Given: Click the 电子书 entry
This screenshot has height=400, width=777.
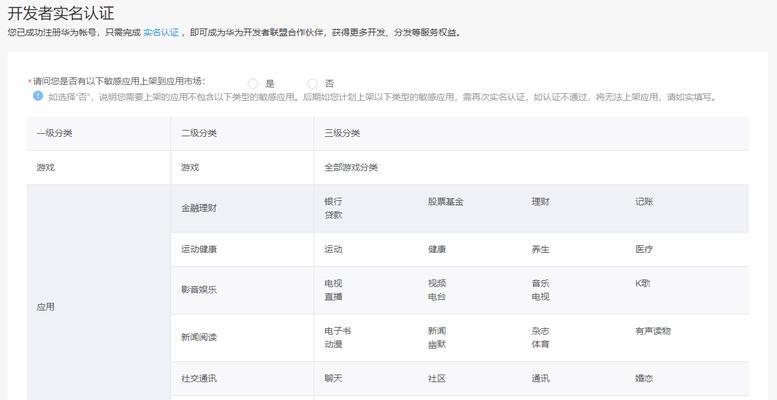Looking at the screenshot, I should coord(337,331).
